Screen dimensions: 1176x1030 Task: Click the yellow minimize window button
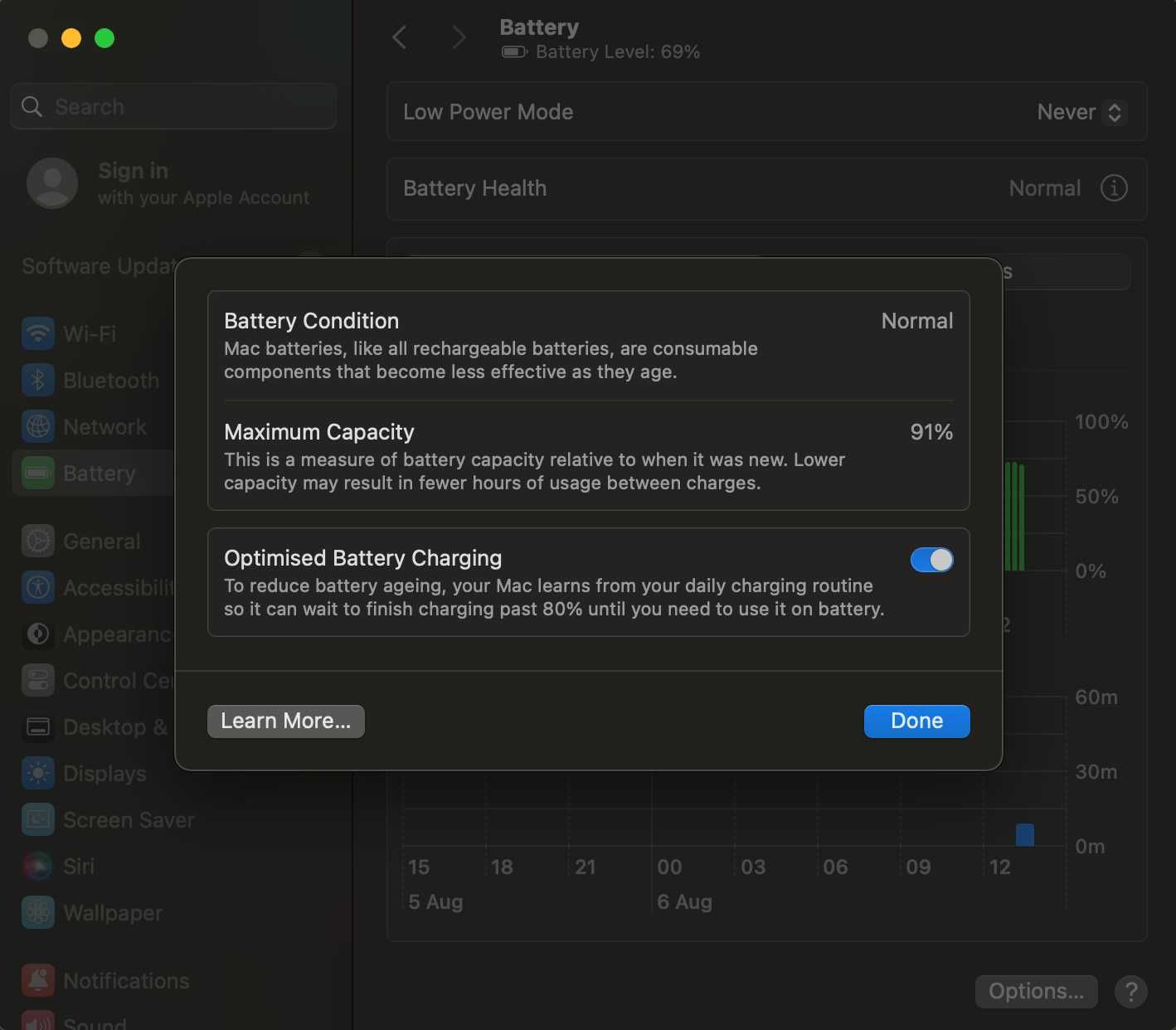click(71, 38)
